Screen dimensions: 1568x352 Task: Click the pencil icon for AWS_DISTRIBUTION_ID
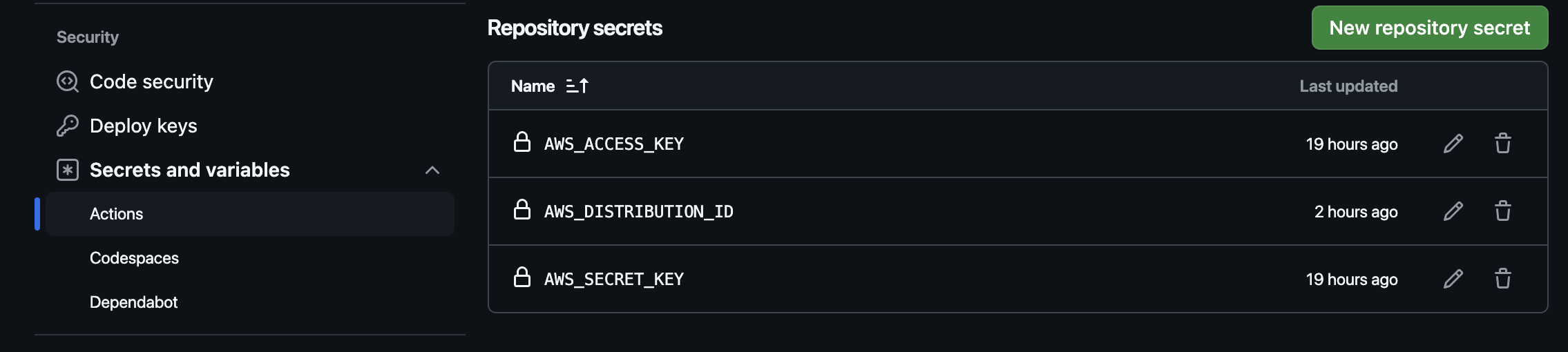(1453, 211)
